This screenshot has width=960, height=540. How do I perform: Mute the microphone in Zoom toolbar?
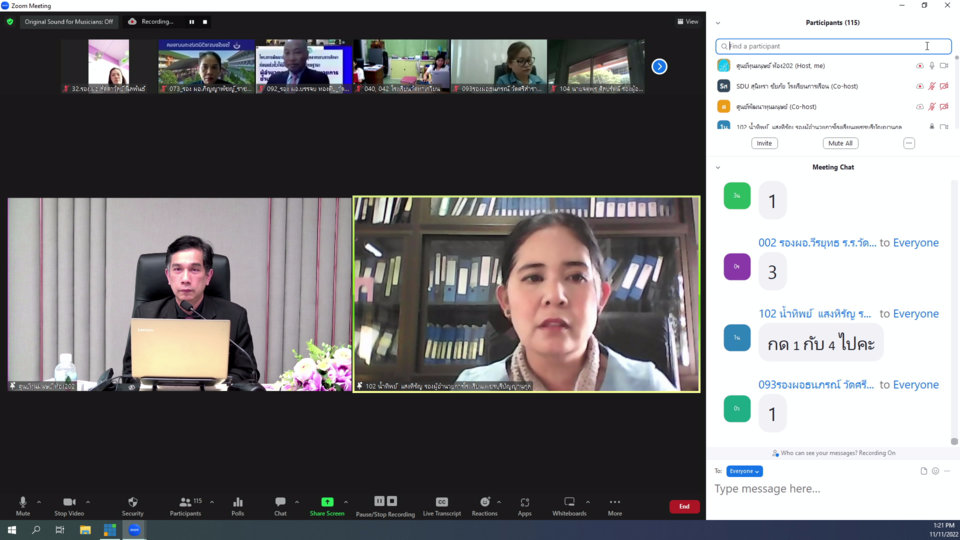click(x=23, y=506)
